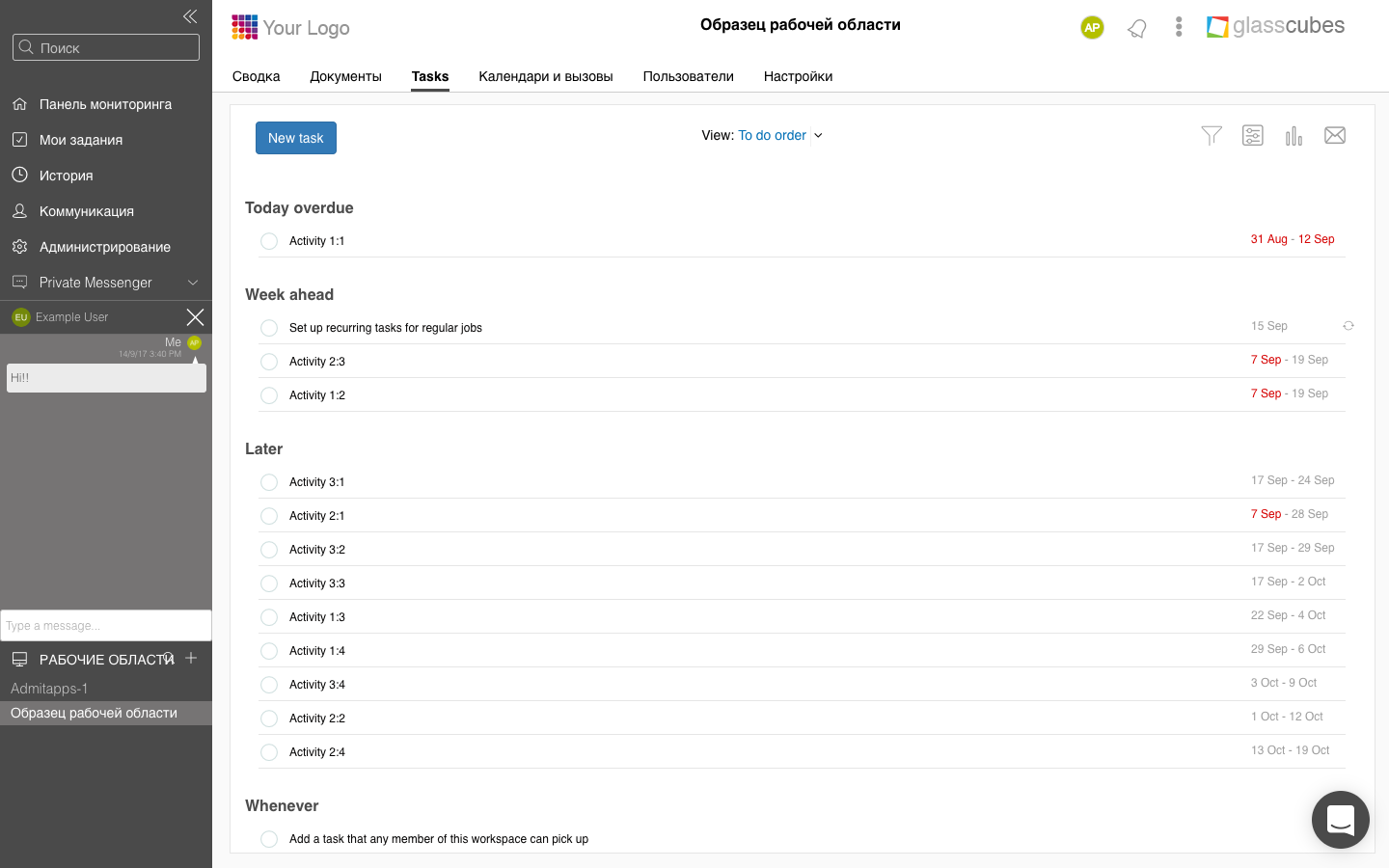Mark Activity 1:1 task as complete
The height and width of the screenshot is (868, 1389).
click(269, 241)
